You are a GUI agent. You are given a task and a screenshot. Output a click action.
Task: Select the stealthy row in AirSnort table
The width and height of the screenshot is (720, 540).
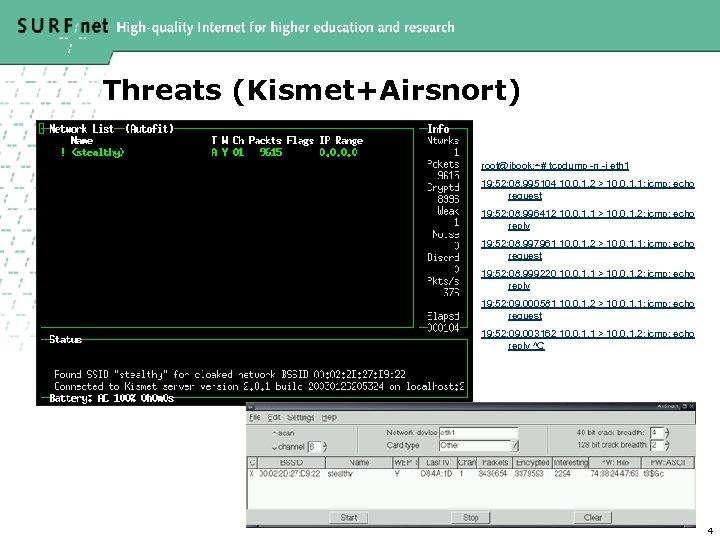[471, 473]
